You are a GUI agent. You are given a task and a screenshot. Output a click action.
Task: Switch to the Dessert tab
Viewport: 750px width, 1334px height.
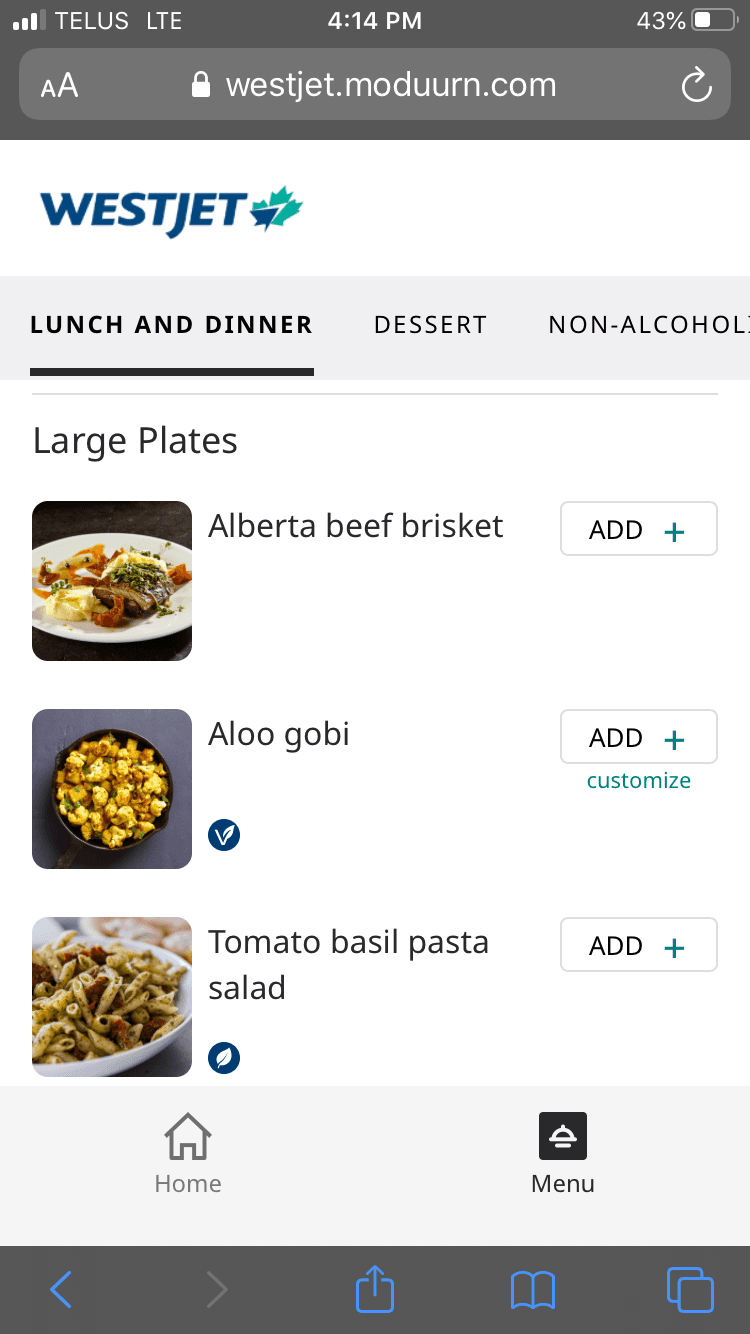tap(430, 325)
